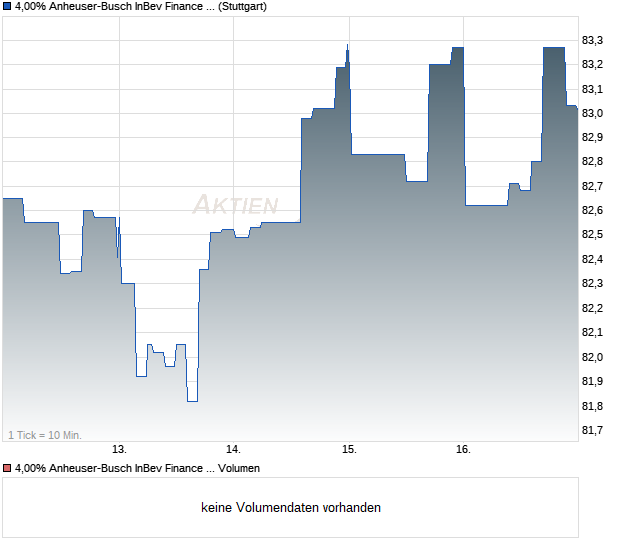
Task: Click the y-axis value '82,5'
Action: [x=592, y=234]
